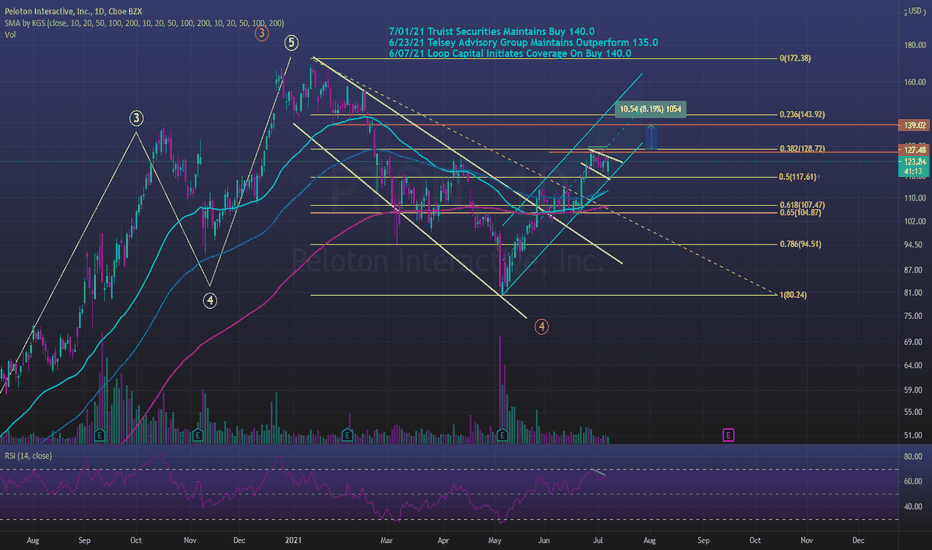The image size is (932, 550).
Task: Select the white circled wave 3 label
Action: pyautogui.click(x=136, y=118)
